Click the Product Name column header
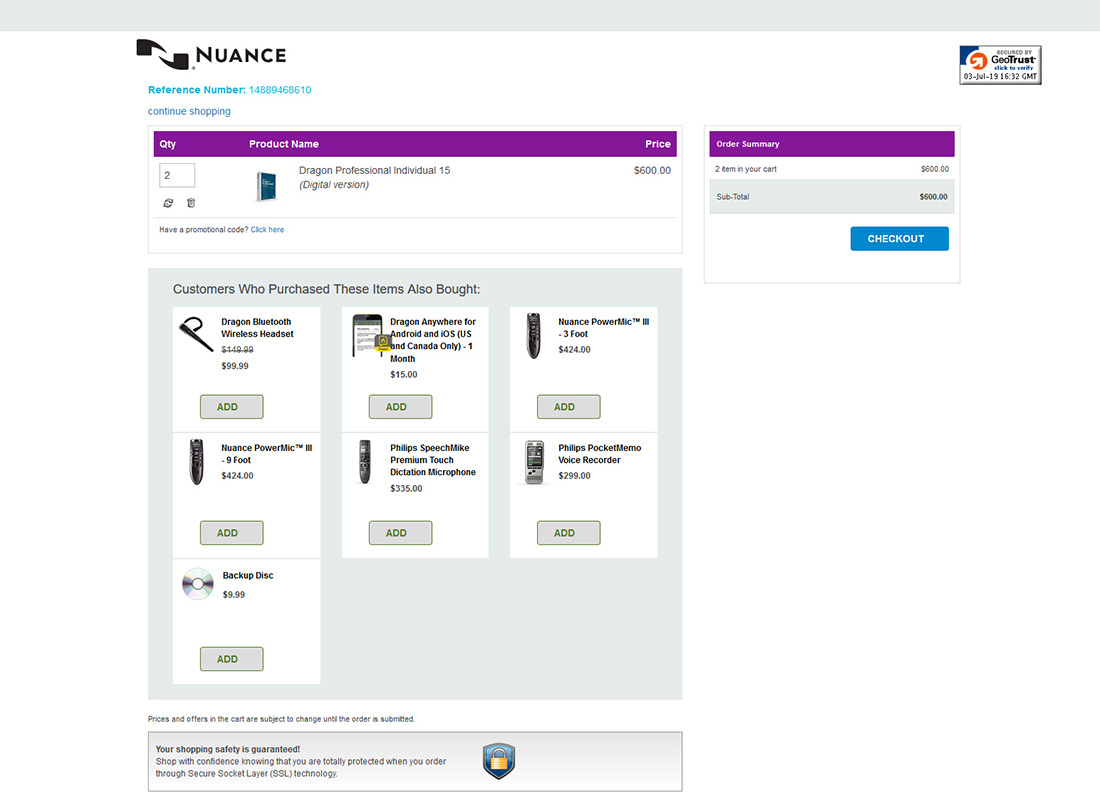This screenshot has width=1100, height=800. tap(283, 144)
